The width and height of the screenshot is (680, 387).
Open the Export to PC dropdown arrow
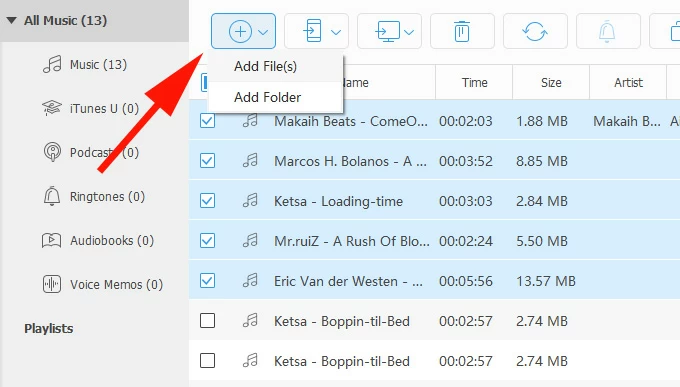(x=409, y=32)
